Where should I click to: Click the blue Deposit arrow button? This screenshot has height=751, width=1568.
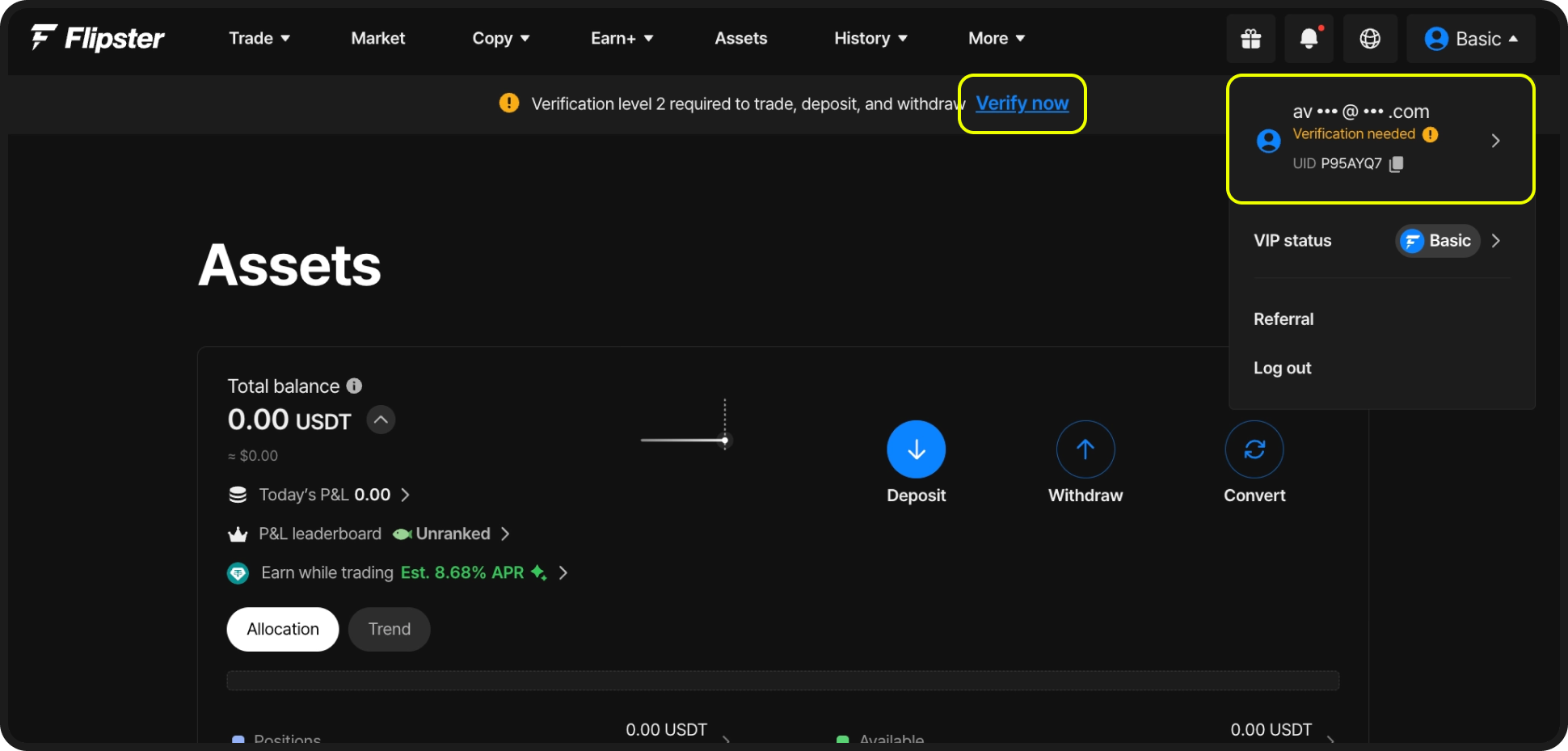click(916, 449)
